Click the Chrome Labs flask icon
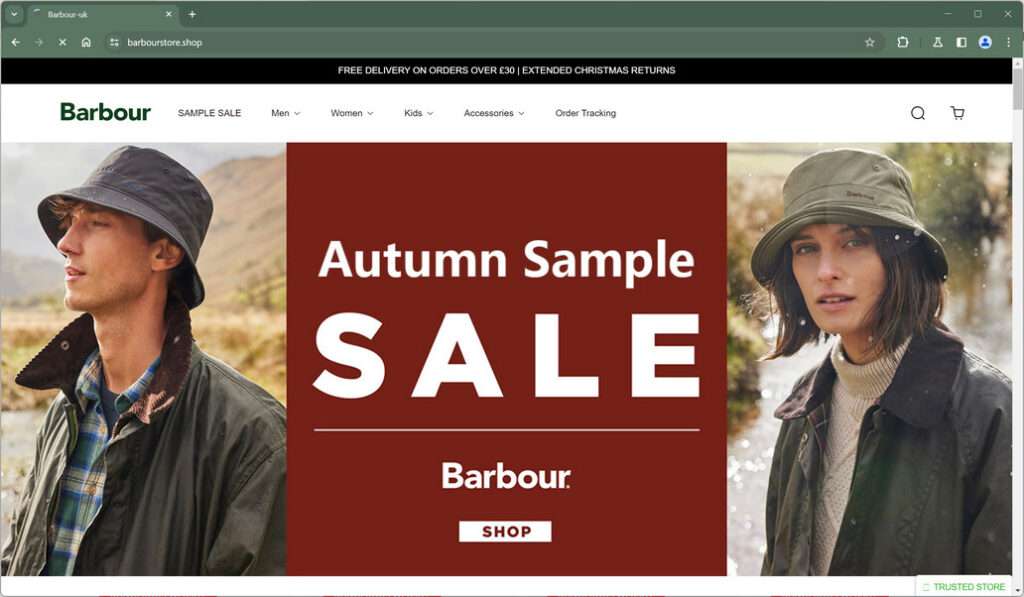The width and height of the screenshot is (1024, 597). tap(937, 42)
